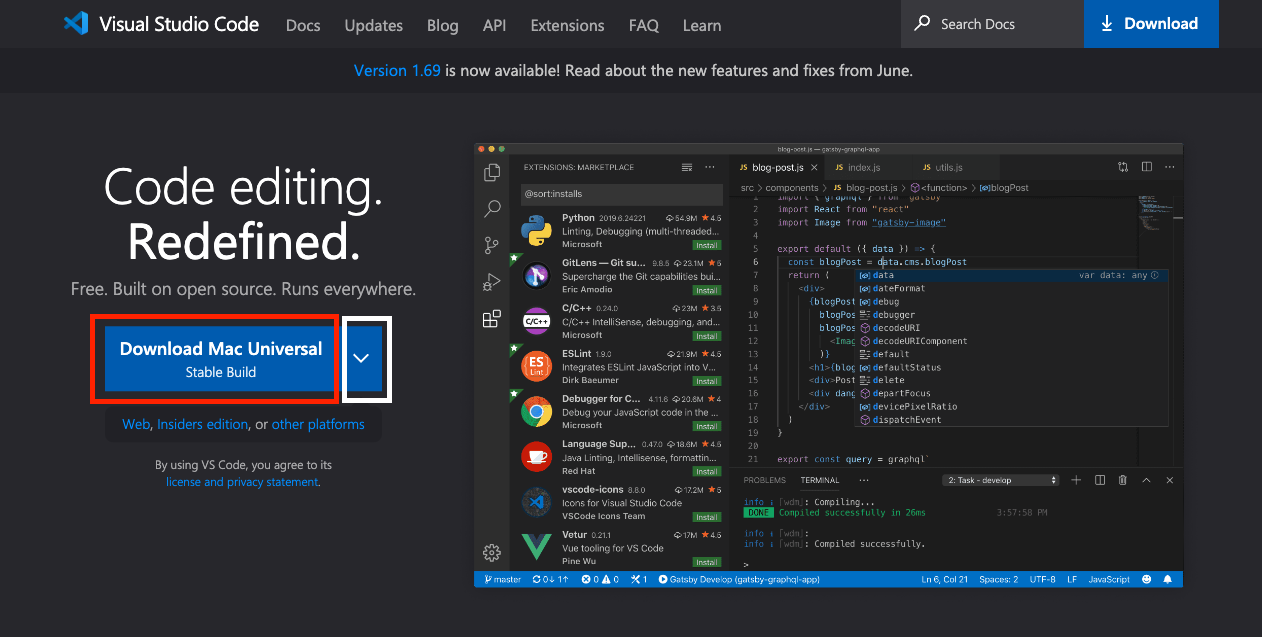Open the Docs page from the navigation bar
The height and width of the screenshot is (637, 1262).
pos(303,25)
